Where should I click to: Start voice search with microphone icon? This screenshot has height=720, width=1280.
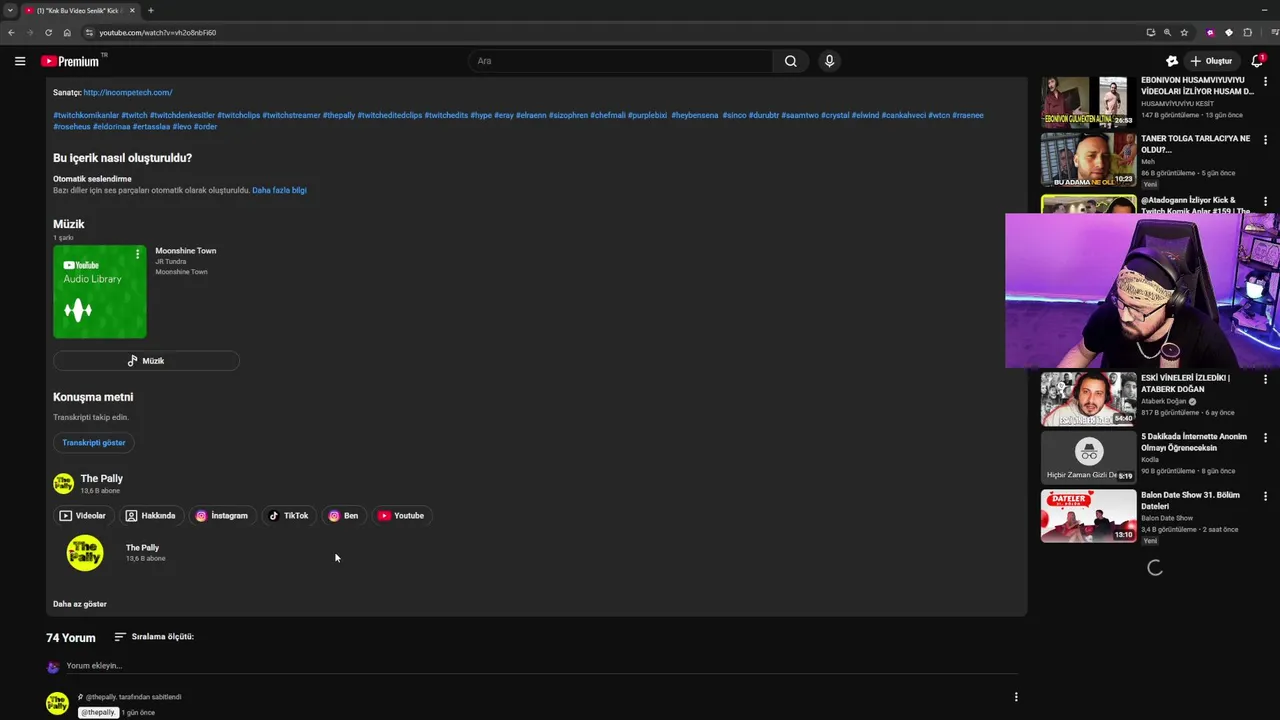[829, 61]
